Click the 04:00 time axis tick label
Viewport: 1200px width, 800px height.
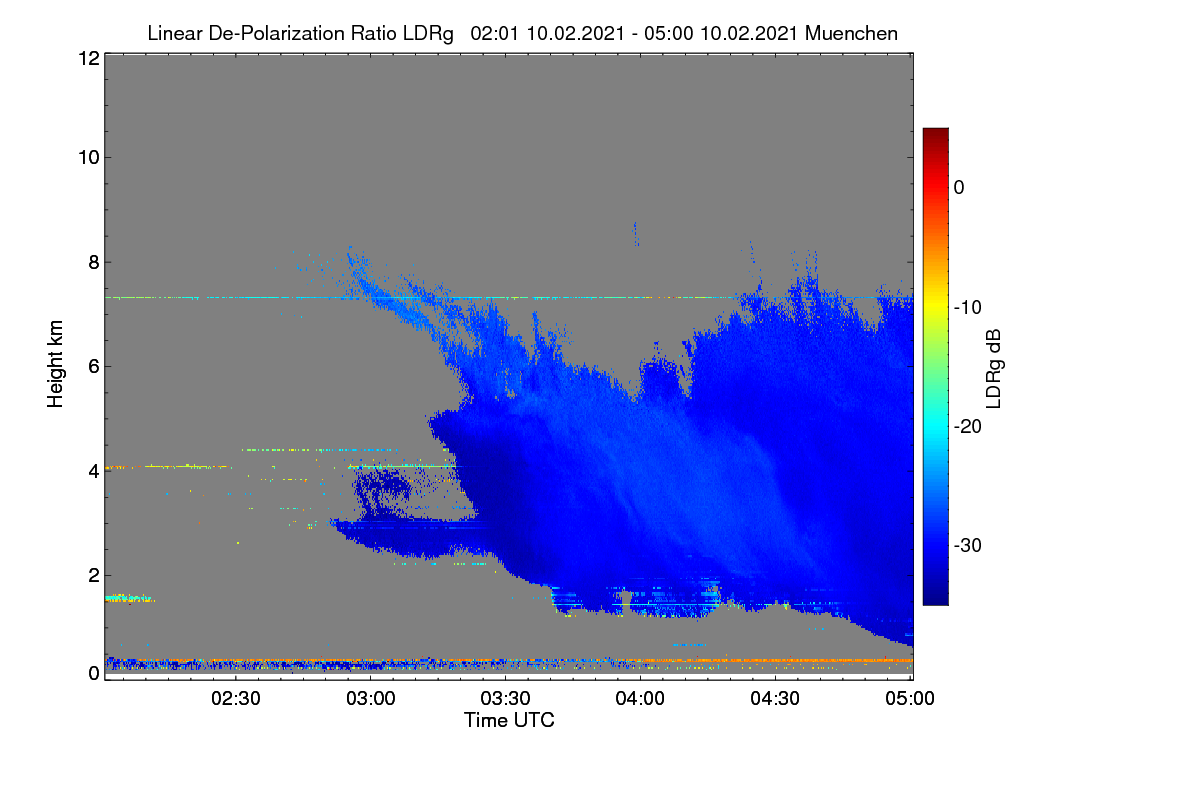coord(641,699)
